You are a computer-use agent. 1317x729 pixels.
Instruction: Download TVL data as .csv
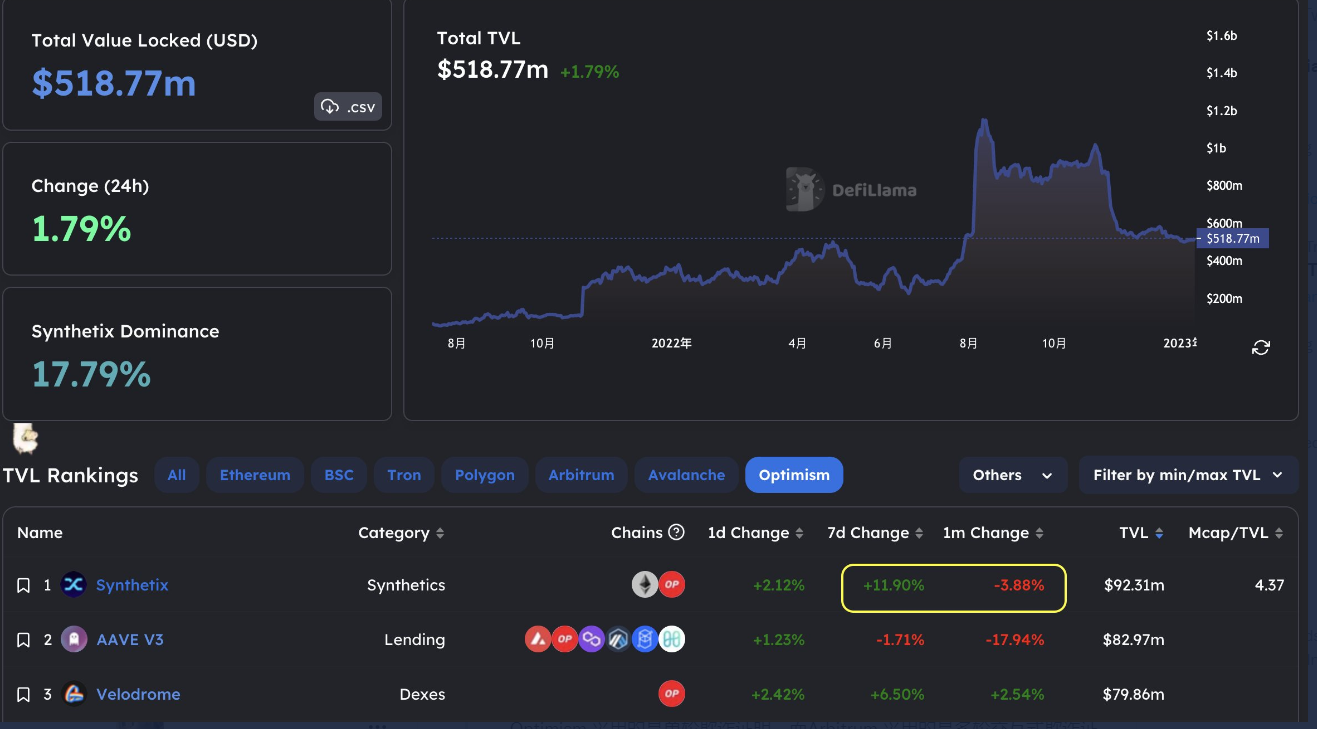tap(348, 107)
